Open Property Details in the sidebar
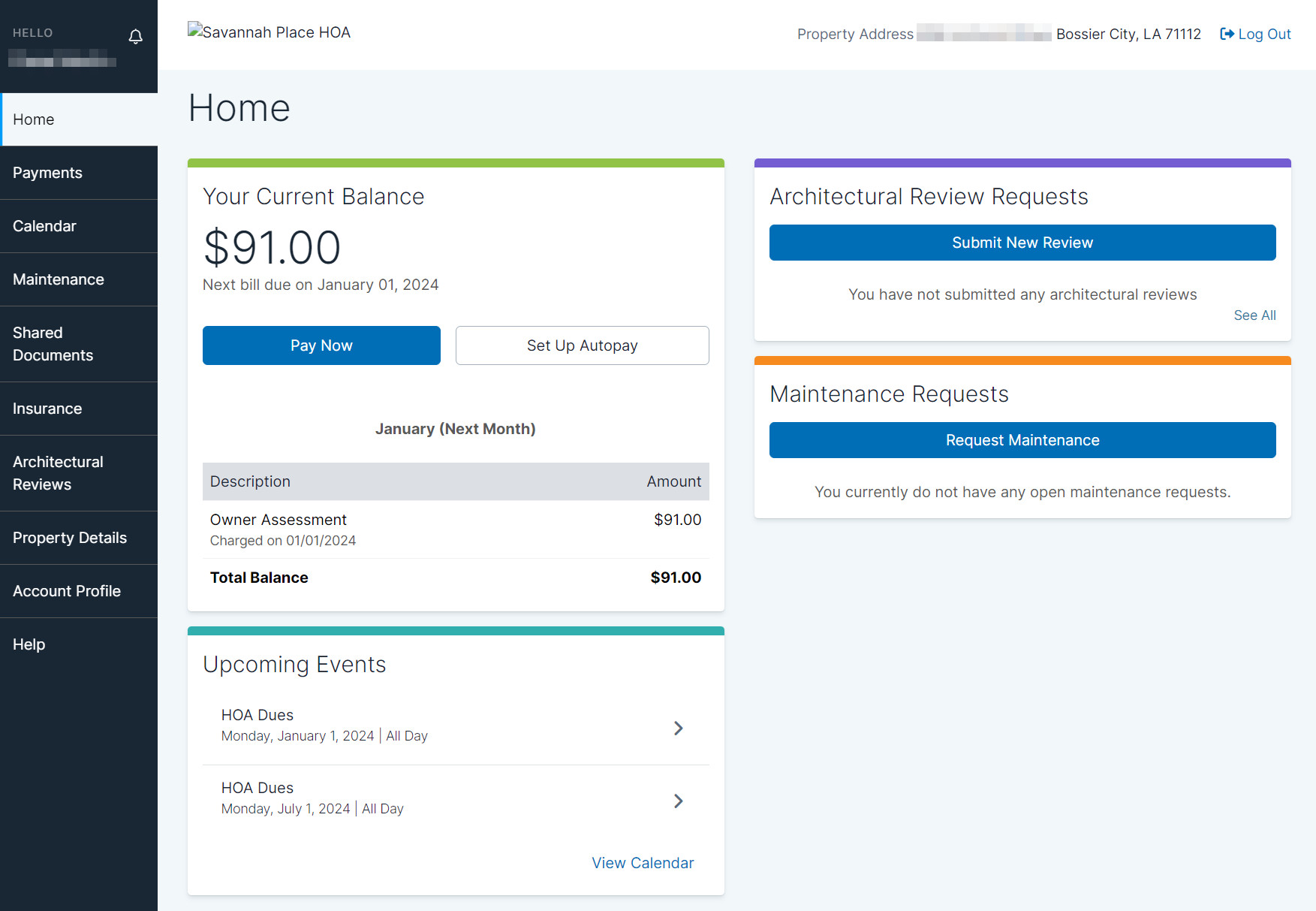This screenshot has height=911, width=1316. [x=79, y=538]
